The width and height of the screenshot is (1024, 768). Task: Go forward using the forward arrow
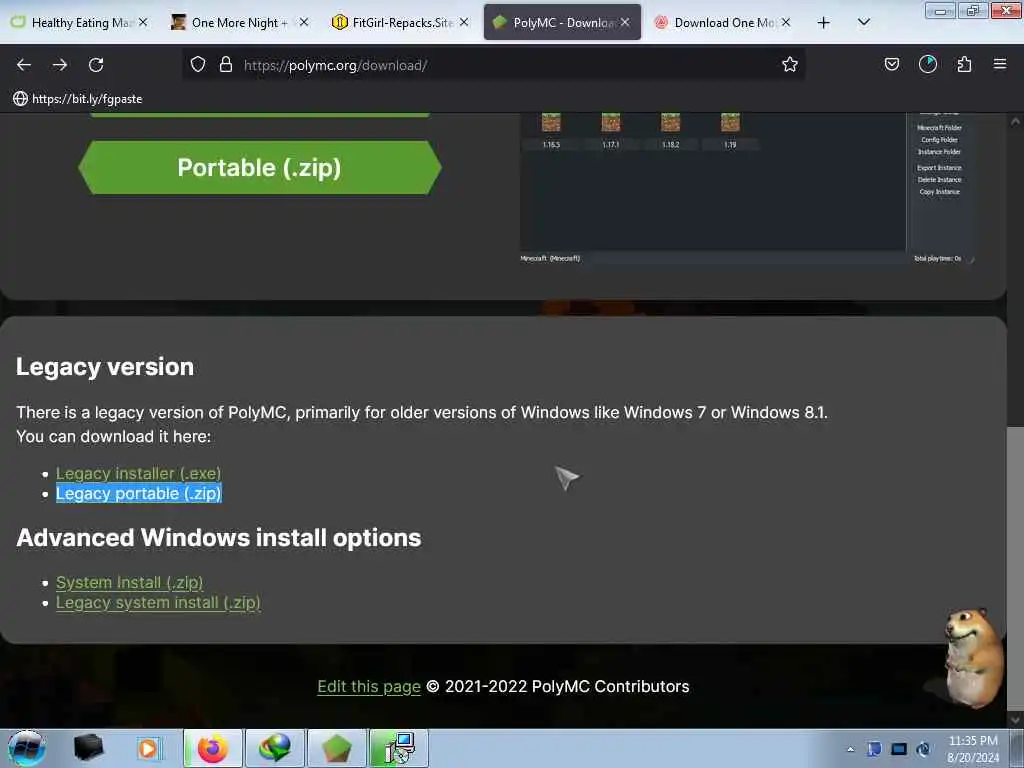[x=60, y=65]
